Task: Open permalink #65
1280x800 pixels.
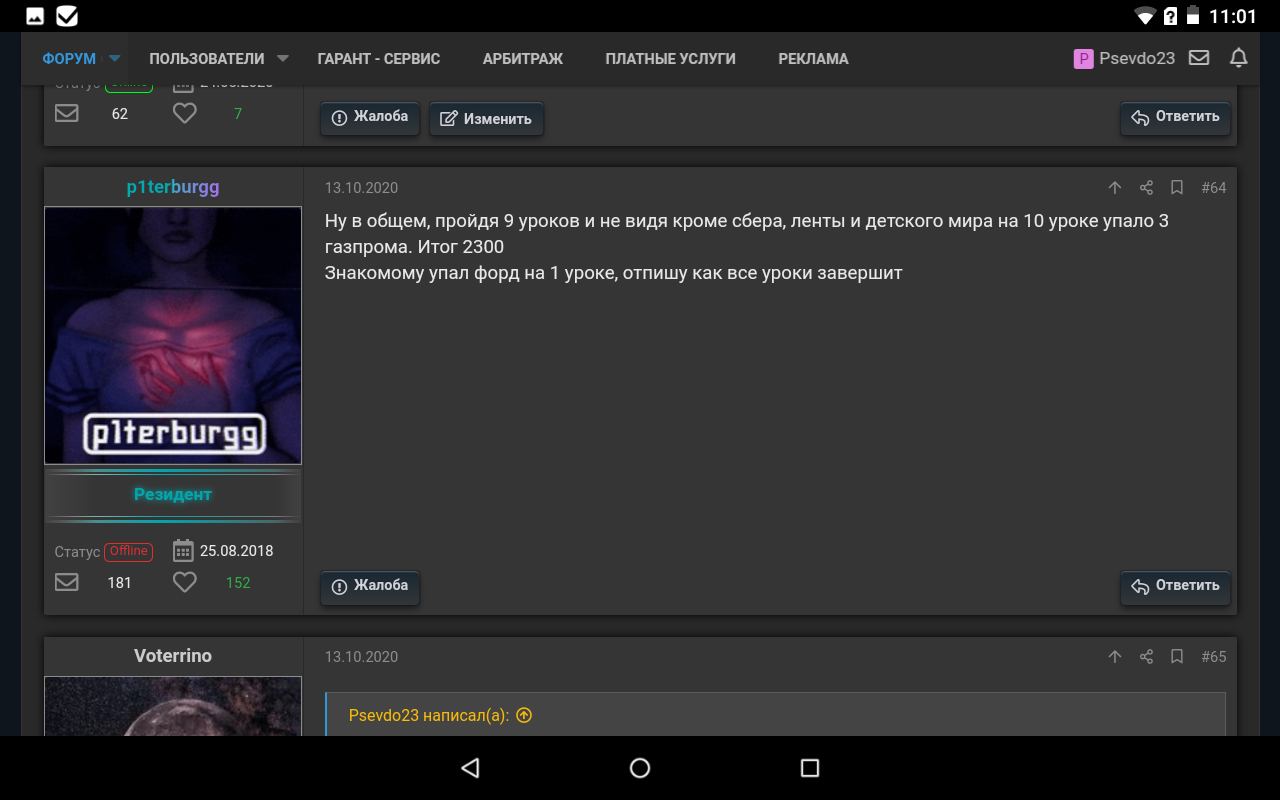Action: pos(1214,657)
